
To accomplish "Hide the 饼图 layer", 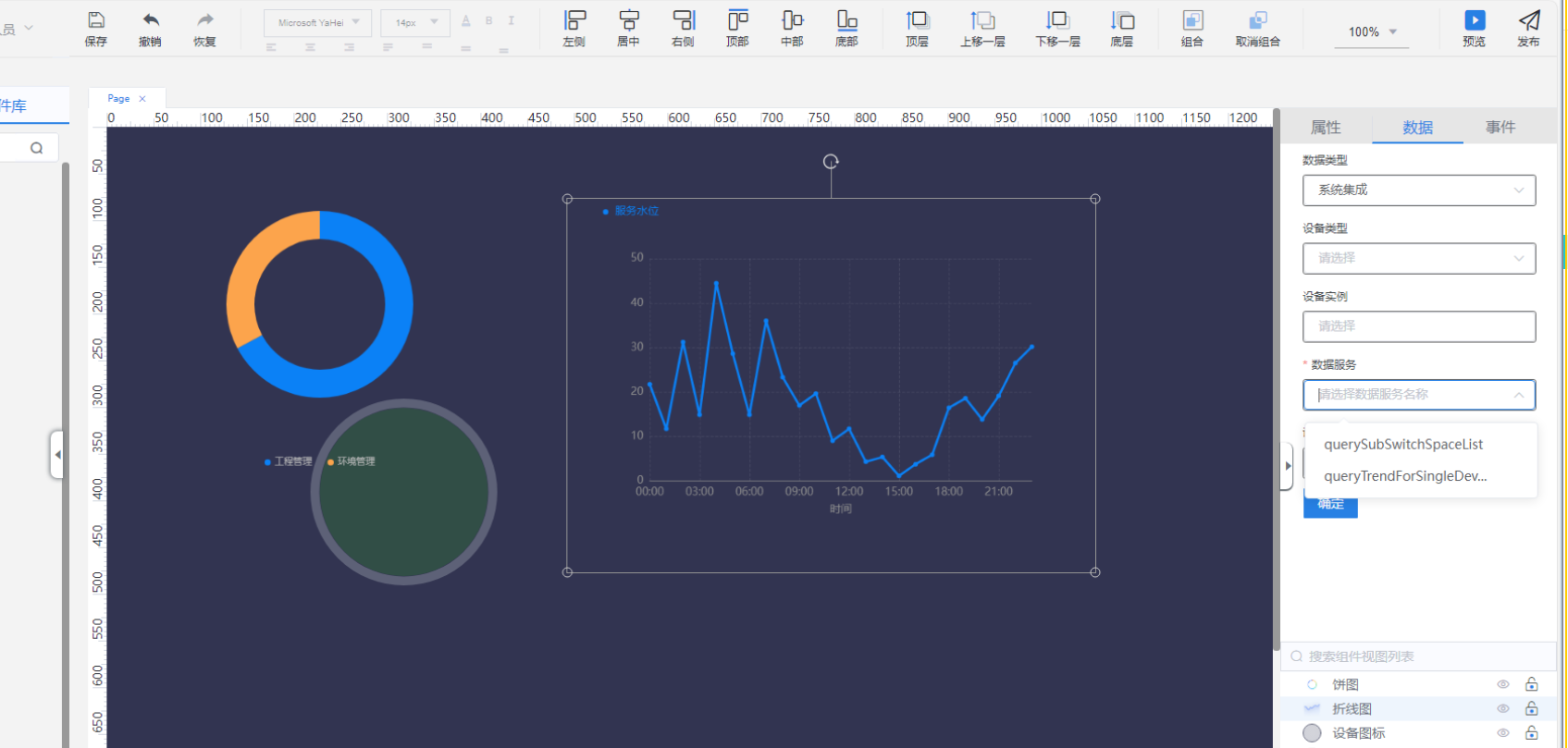I will (x=1503, y=684).
